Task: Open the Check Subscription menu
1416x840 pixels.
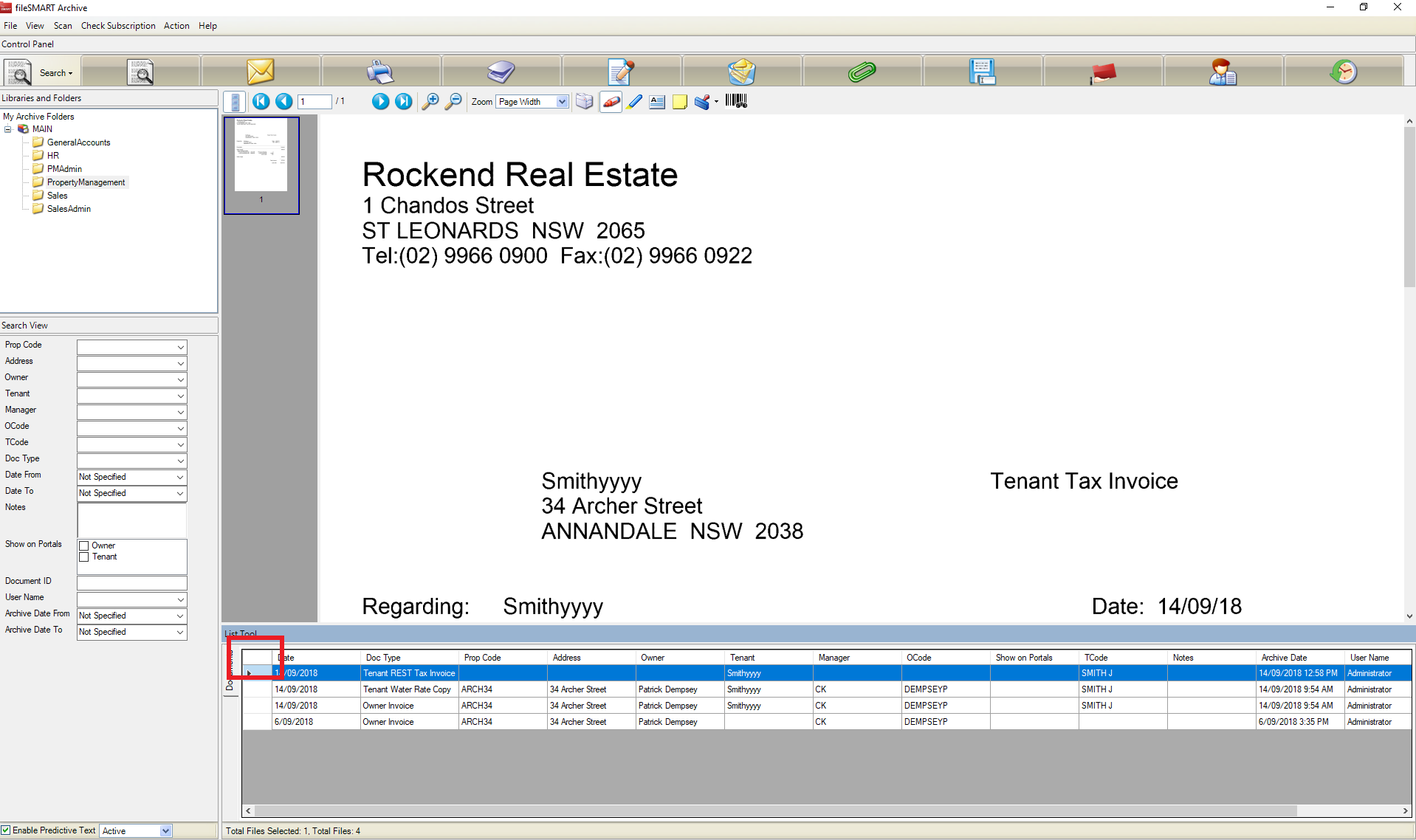Action: coord(118,26)
